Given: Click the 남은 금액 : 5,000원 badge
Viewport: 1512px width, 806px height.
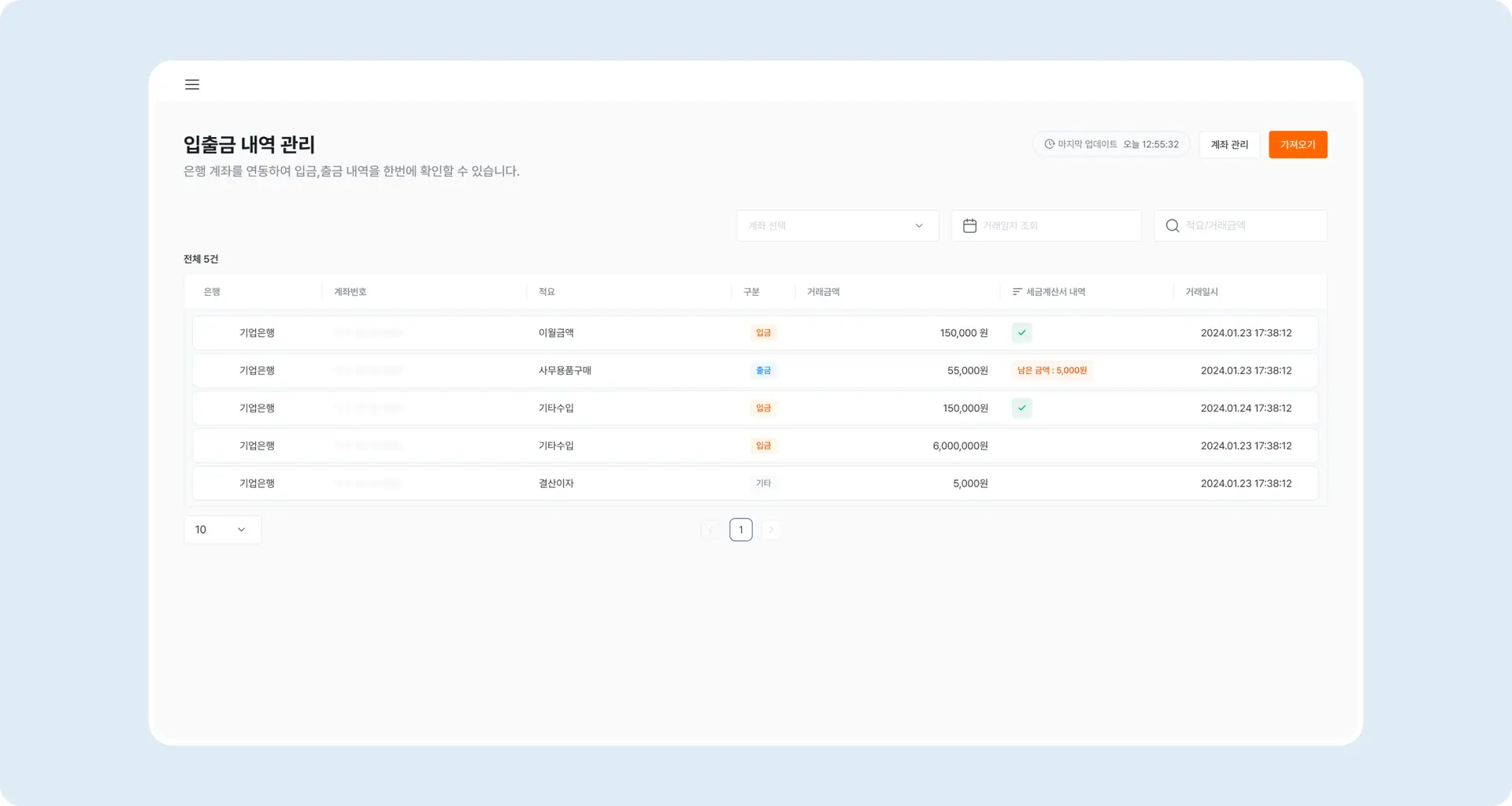Looking at the screenshot, I should [1051, 371].
